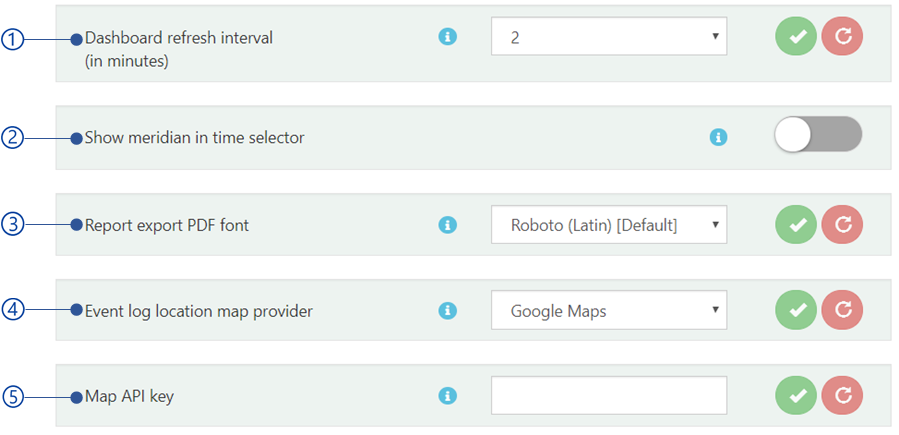Click the Map API key input field
The height and width of the screenshot is (435, 899).
[609, 395]
